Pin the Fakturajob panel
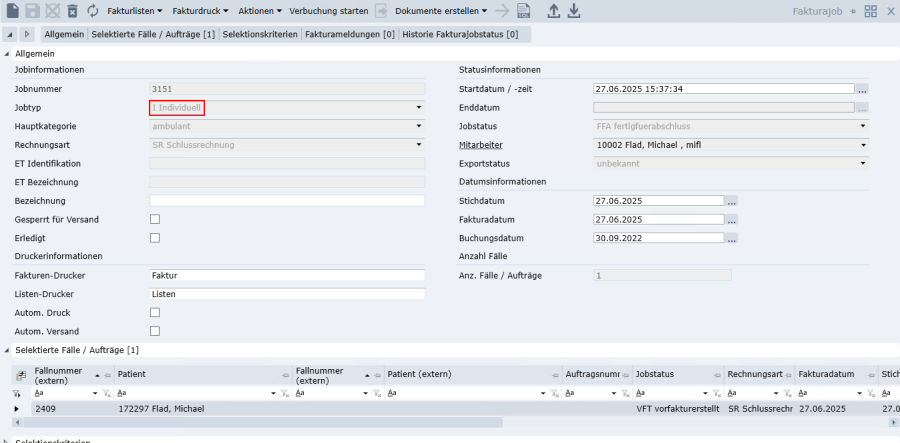The image size is (900, 443). (x=852, y=10)
